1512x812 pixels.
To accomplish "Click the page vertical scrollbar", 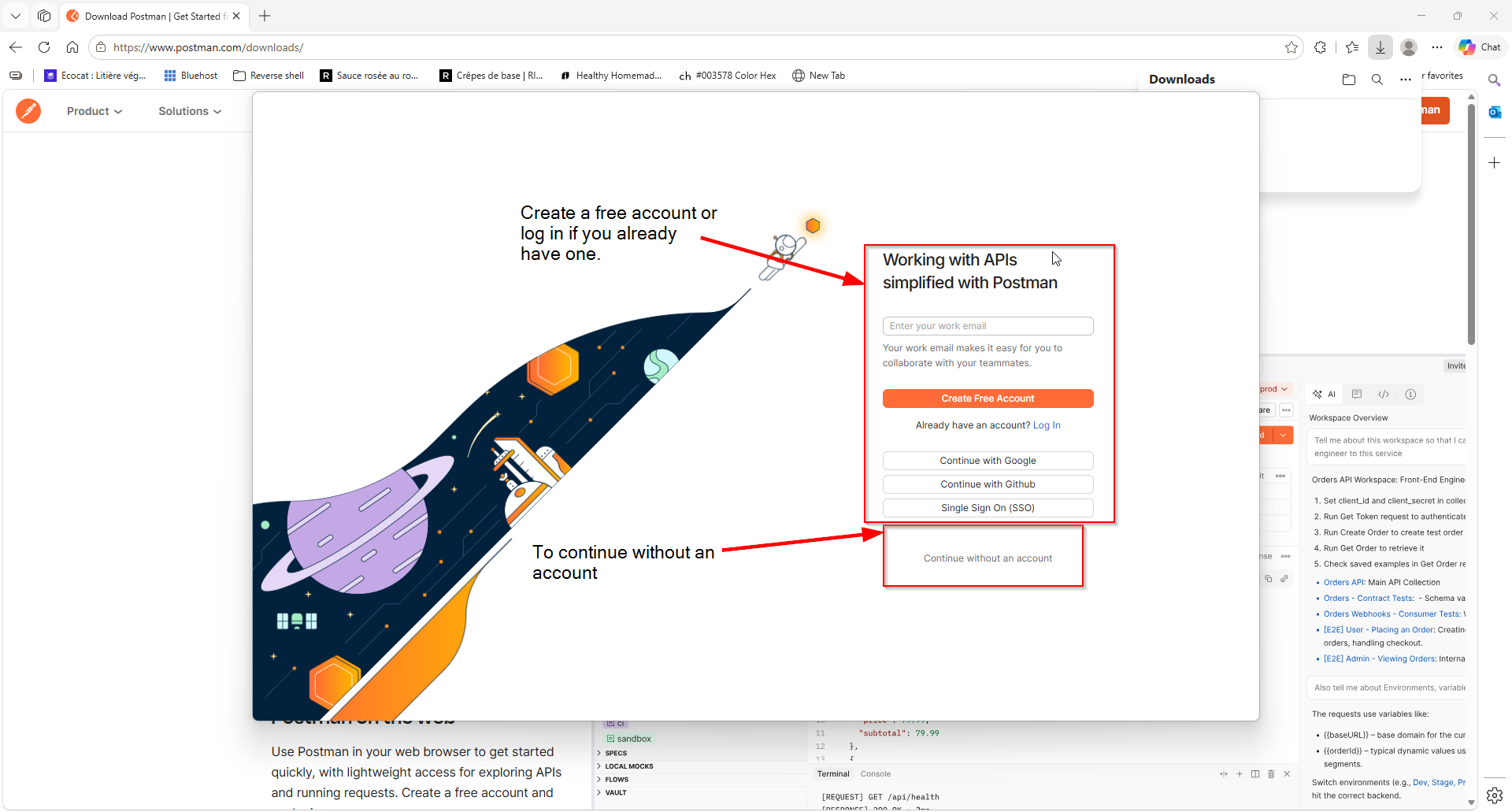I will pos(1471,224).
